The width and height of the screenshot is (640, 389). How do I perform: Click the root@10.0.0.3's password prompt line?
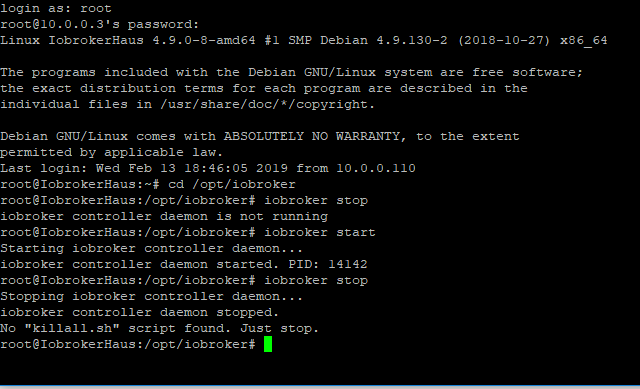pos(100,24)
